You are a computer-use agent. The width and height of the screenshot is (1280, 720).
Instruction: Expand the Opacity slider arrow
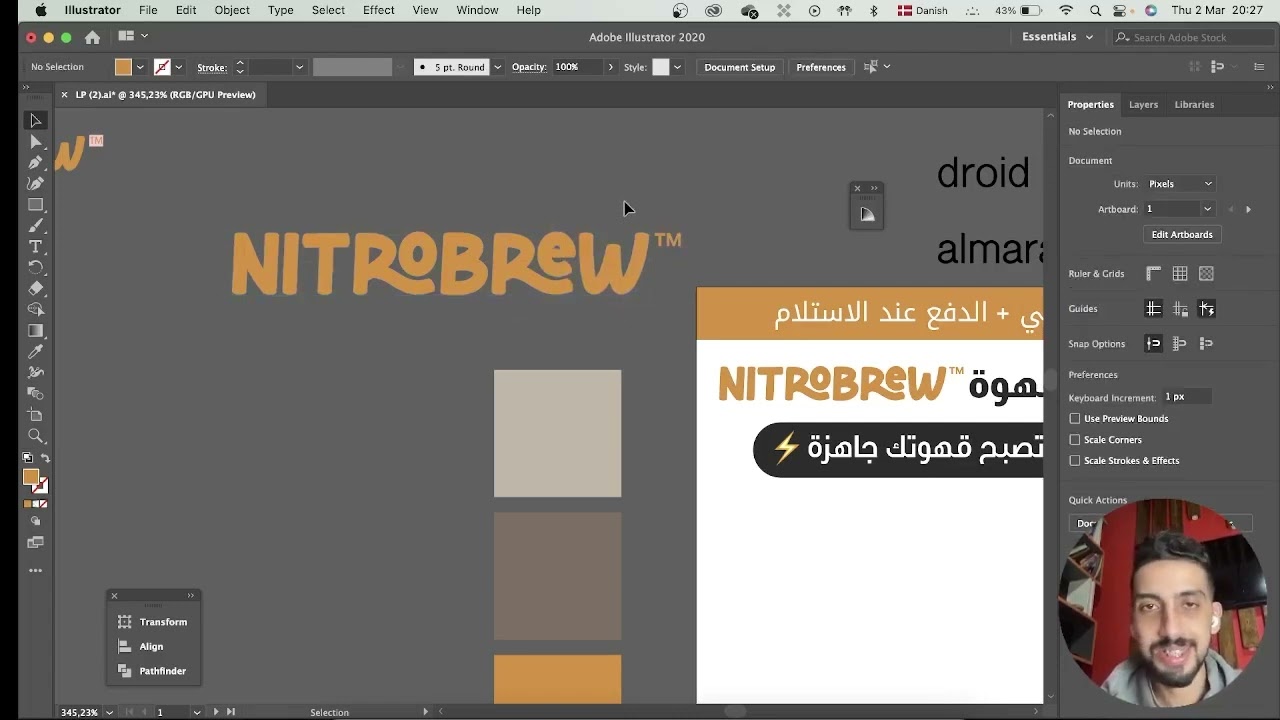[x=610, y=67]
